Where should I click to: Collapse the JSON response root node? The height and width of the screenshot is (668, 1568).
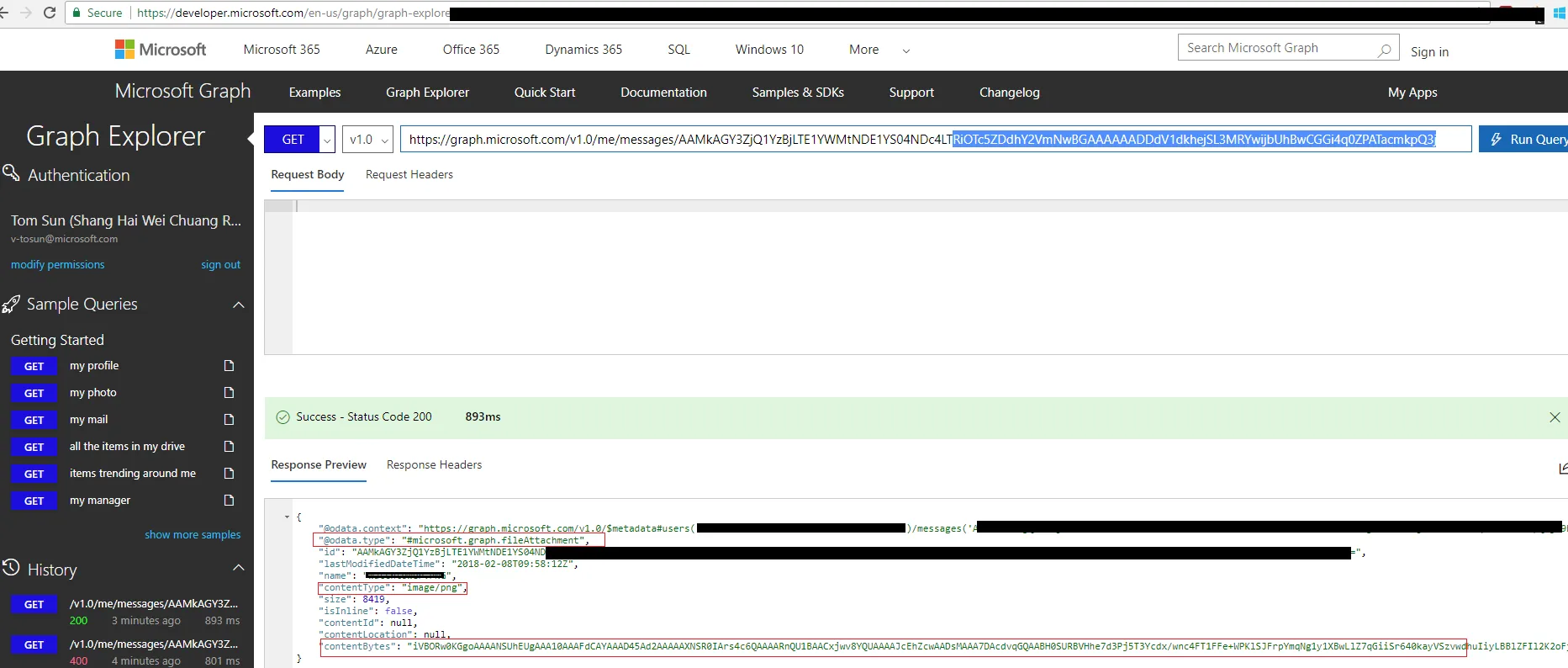[288, 517]
